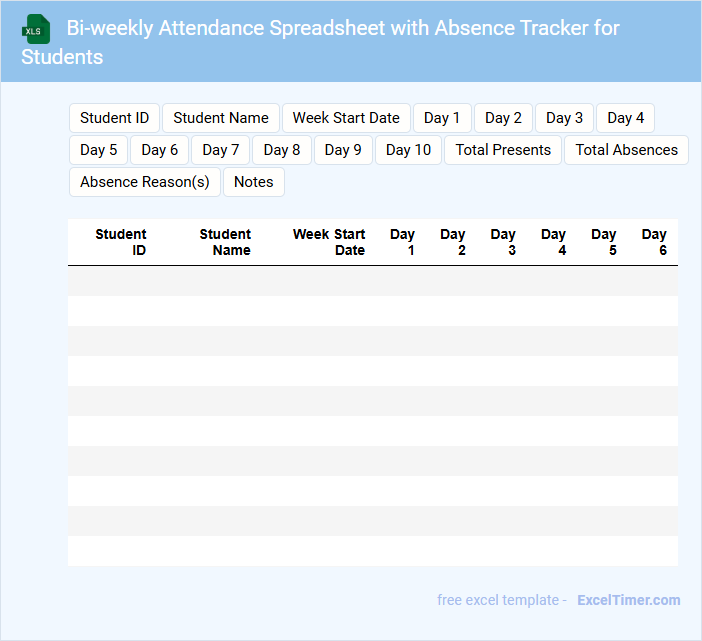Click the first empty table row
This screenshot has height=641, width=702.
click(x=372, y=281)
